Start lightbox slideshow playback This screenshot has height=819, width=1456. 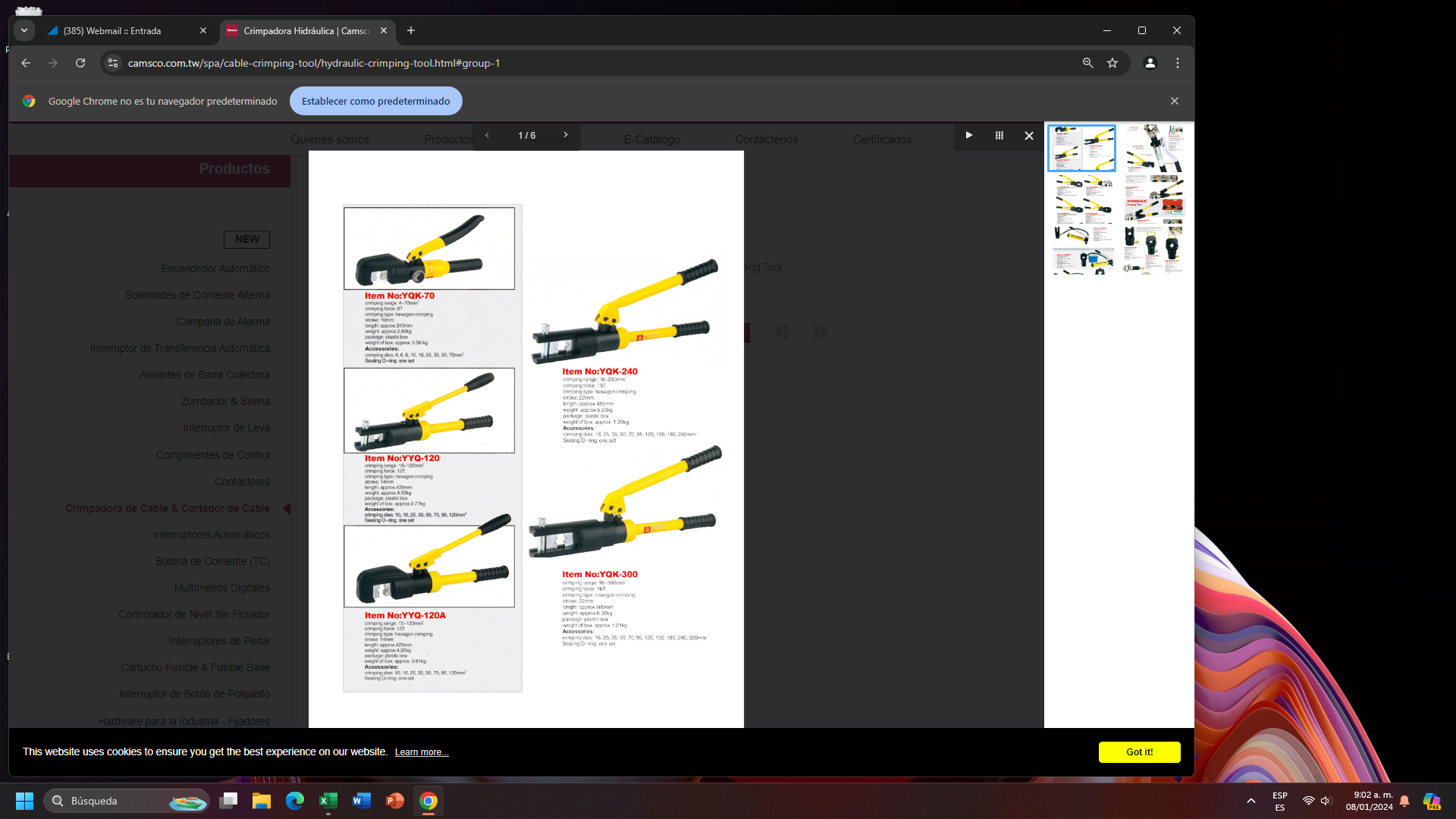tap(968, 135)
